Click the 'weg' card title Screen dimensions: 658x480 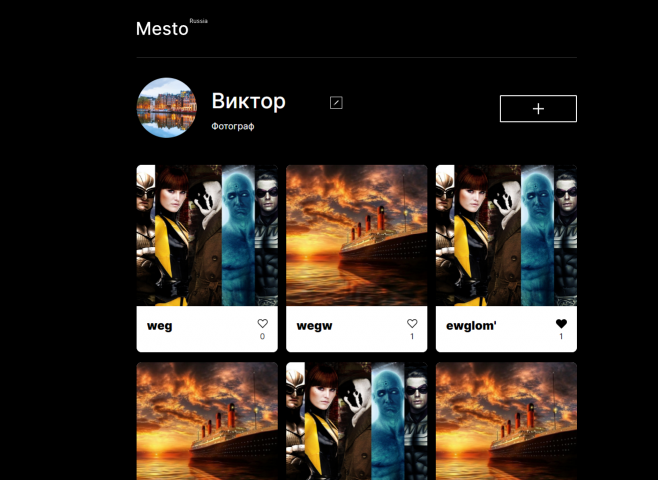[159, 326]
